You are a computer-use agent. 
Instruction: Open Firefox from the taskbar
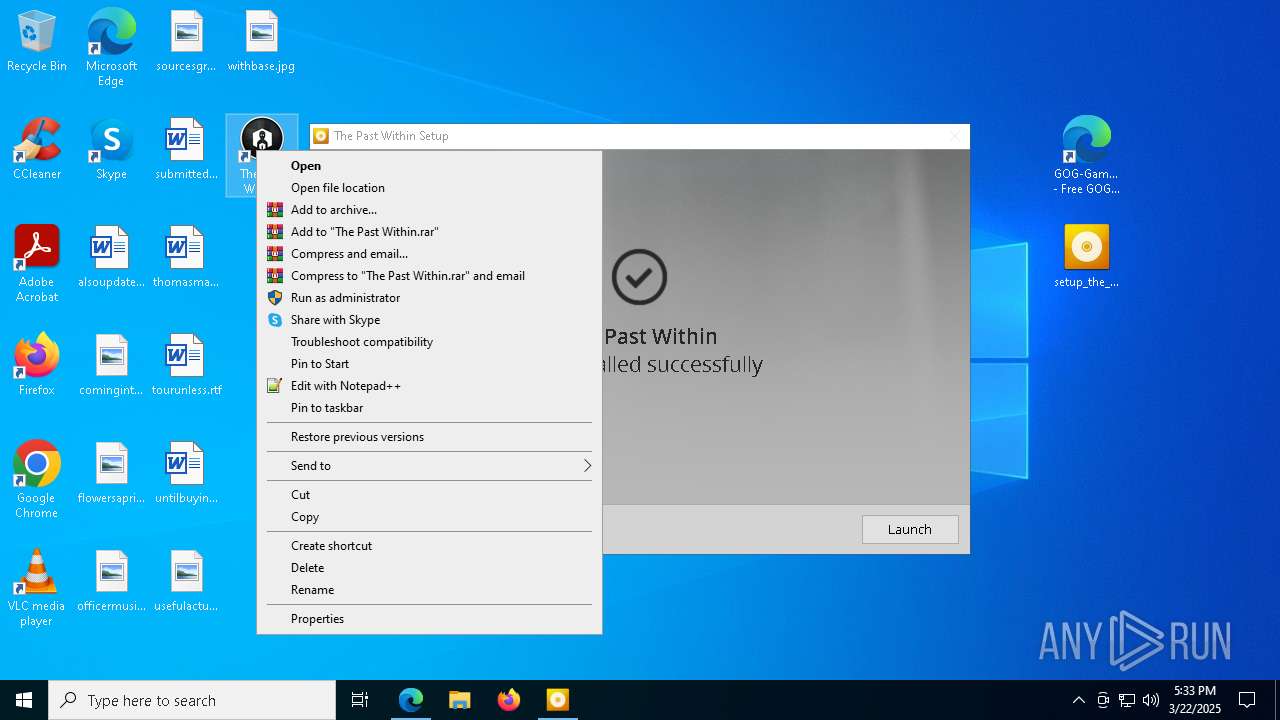(x=509, y=700)
